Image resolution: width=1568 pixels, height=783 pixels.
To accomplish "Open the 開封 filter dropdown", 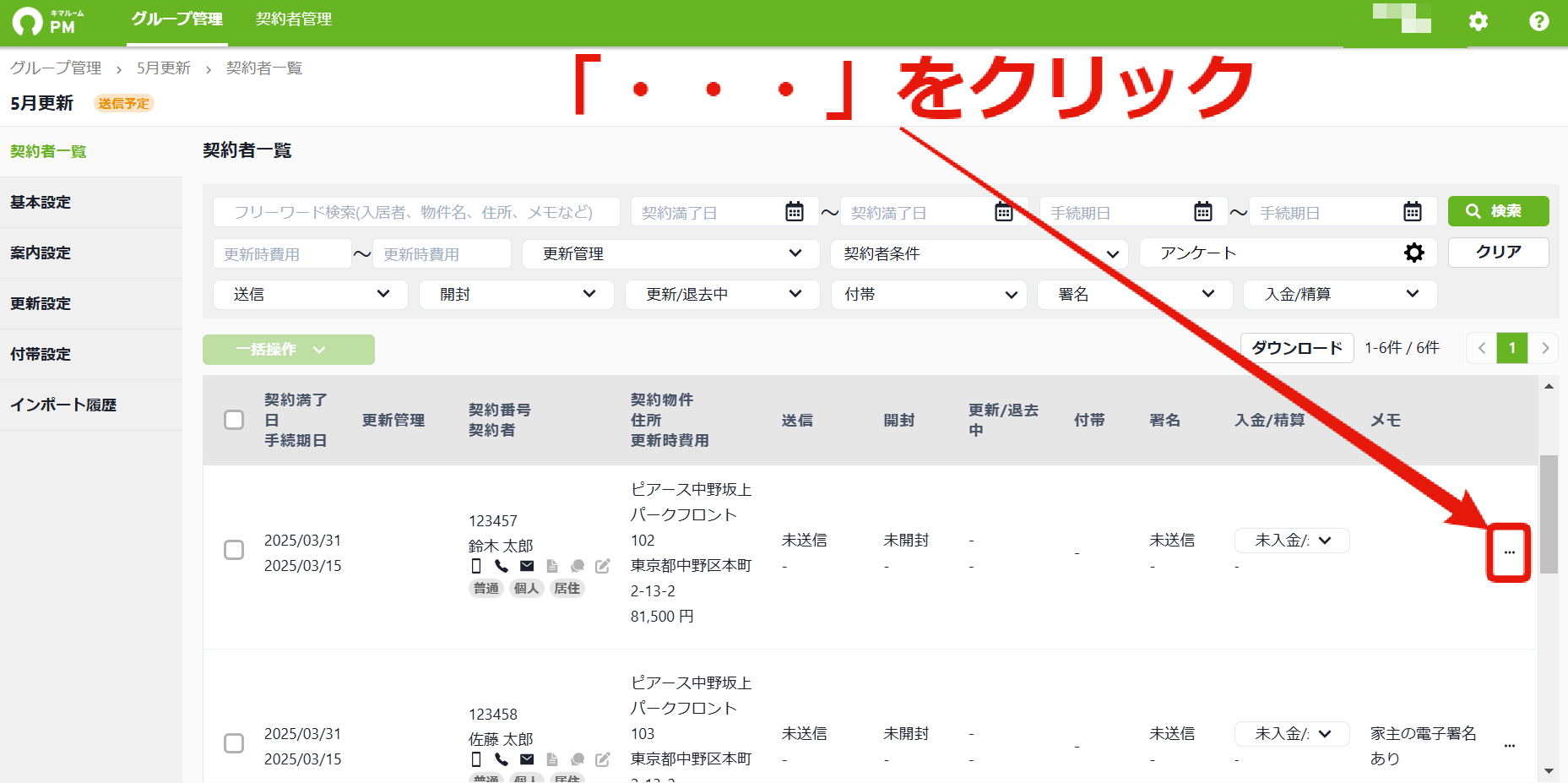I will [x=516, y=294].
